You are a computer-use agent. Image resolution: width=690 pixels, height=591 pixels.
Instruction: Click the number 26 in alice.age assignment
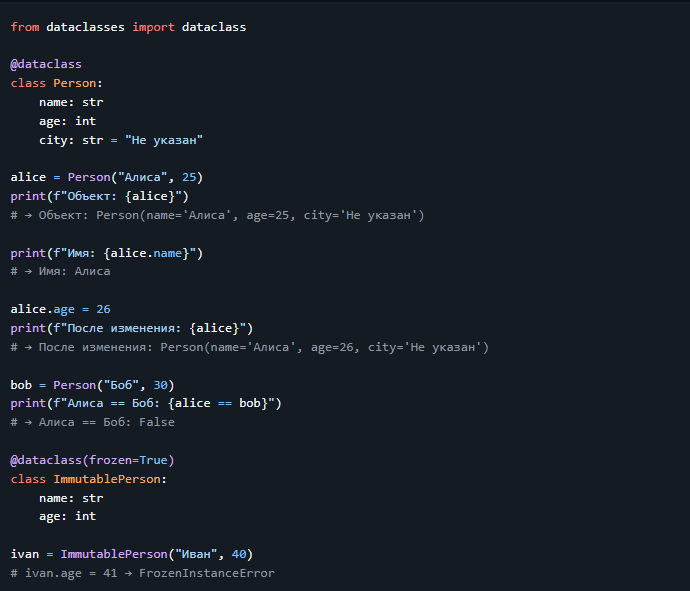[103, 309]
